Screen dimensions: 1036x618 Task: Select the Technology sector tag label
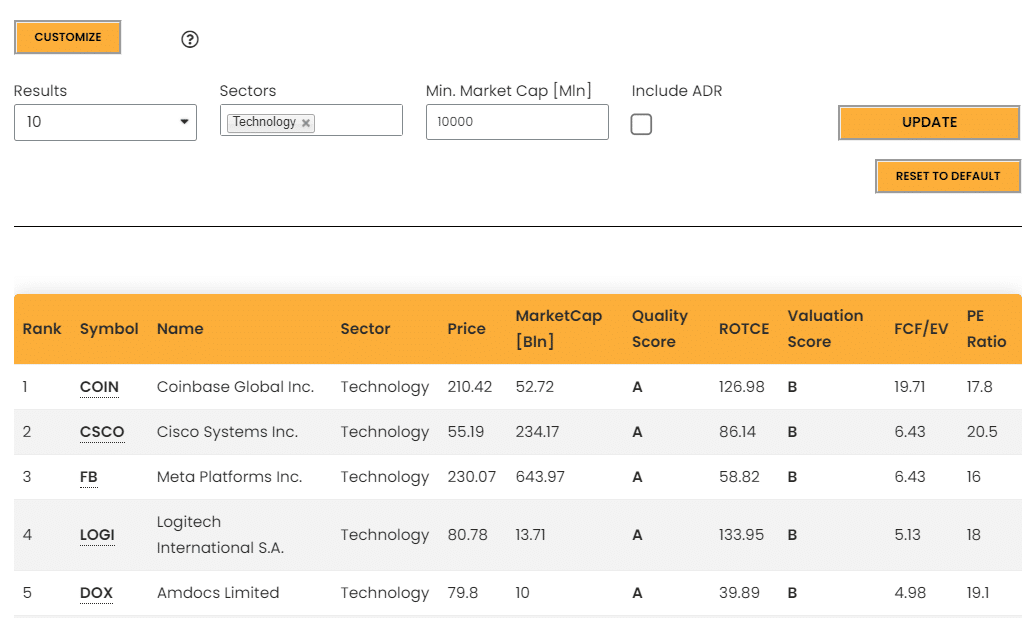click(x=264, y=122)
